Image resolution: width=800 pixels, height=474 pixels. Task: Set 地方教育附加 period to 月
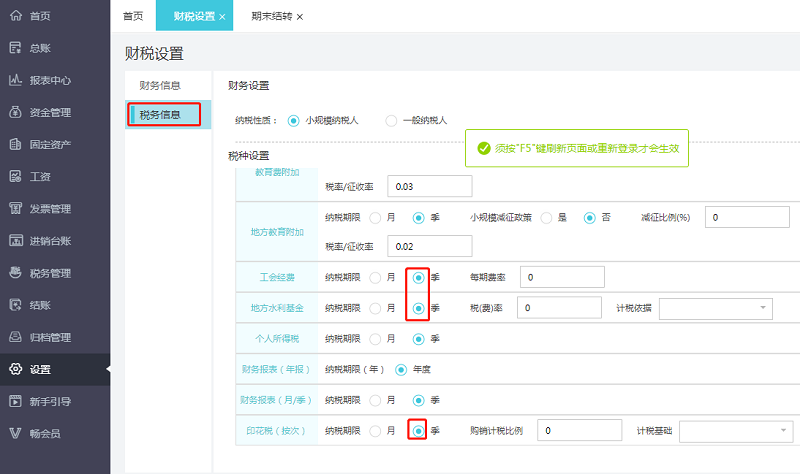[x=375, y=218]
